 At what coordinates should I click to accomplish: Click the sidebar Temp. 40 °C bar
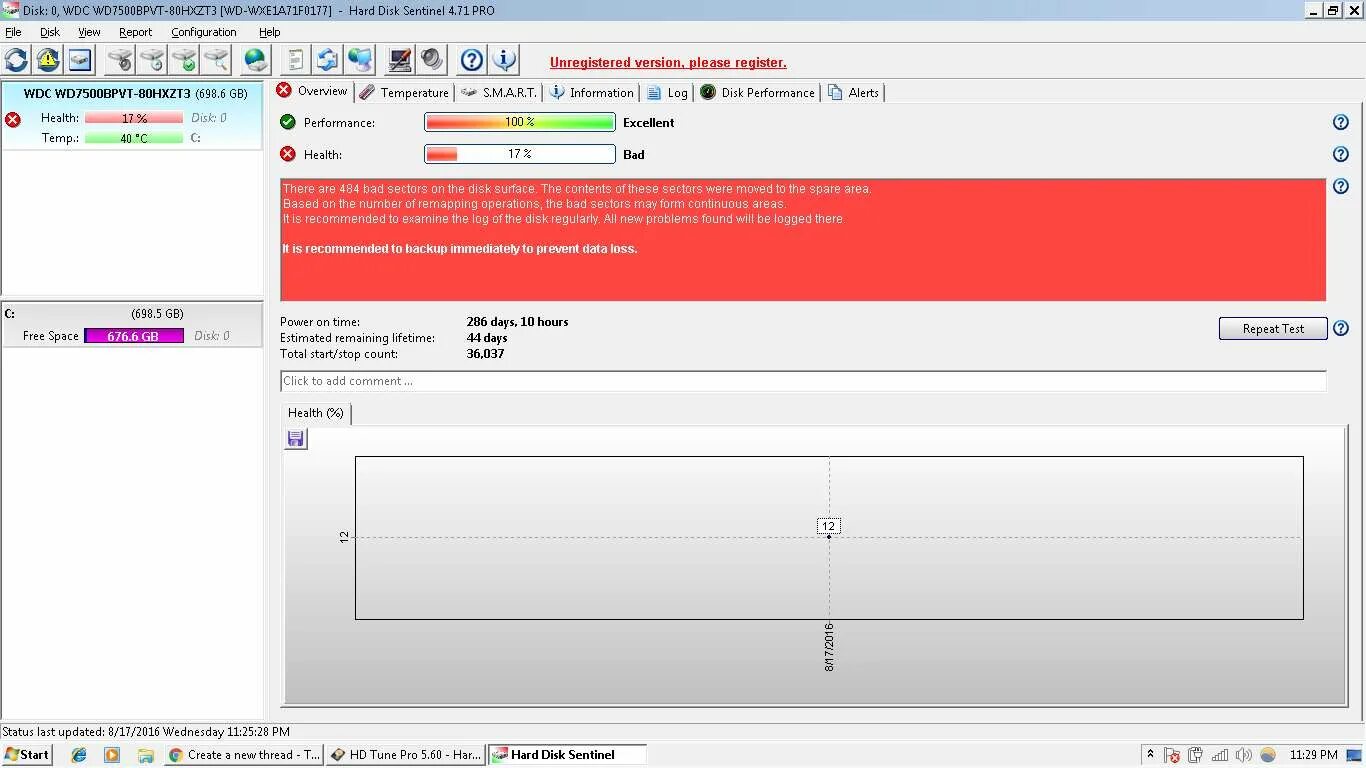tap(134, 138)
